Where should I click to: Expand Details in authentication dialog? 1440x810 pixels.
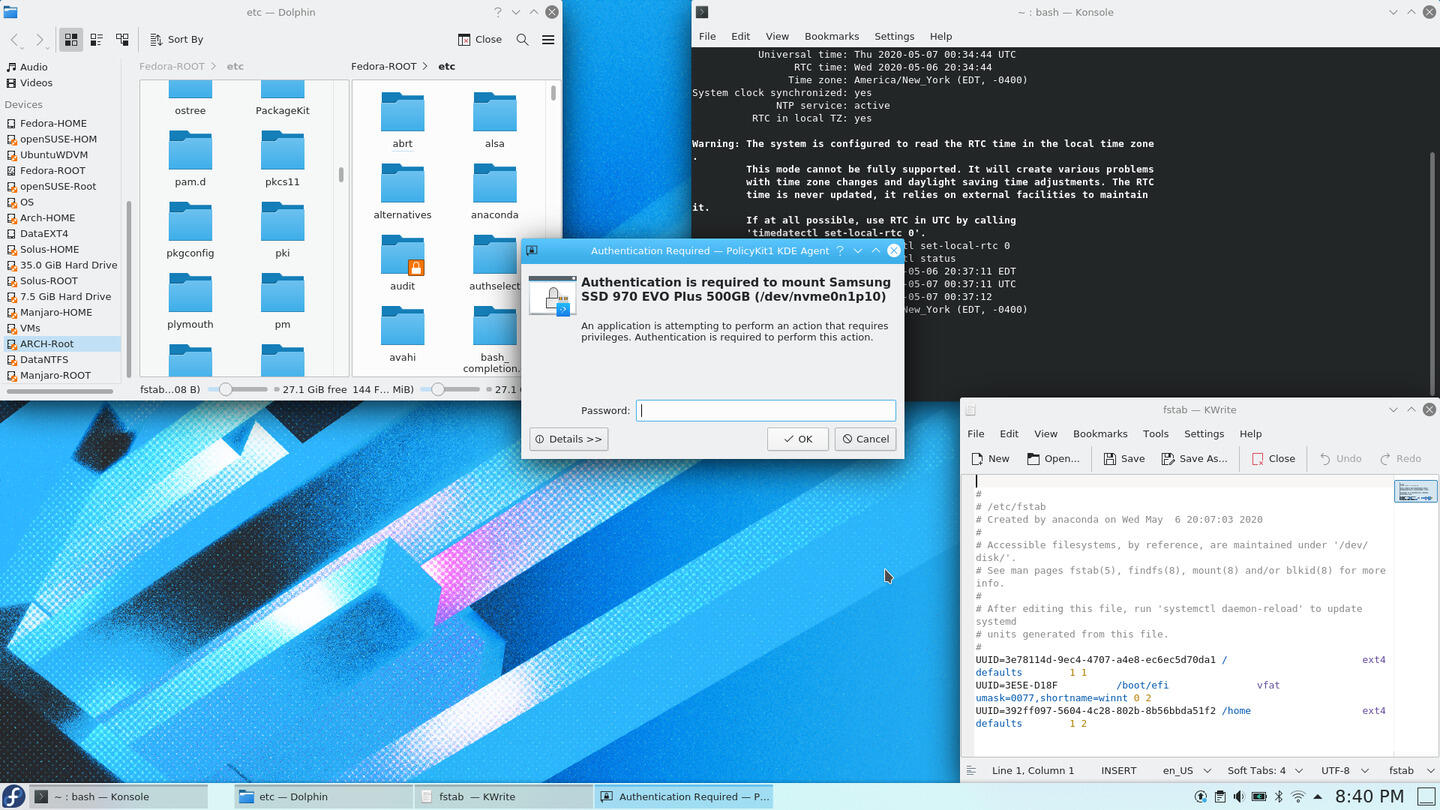[568, 439]
